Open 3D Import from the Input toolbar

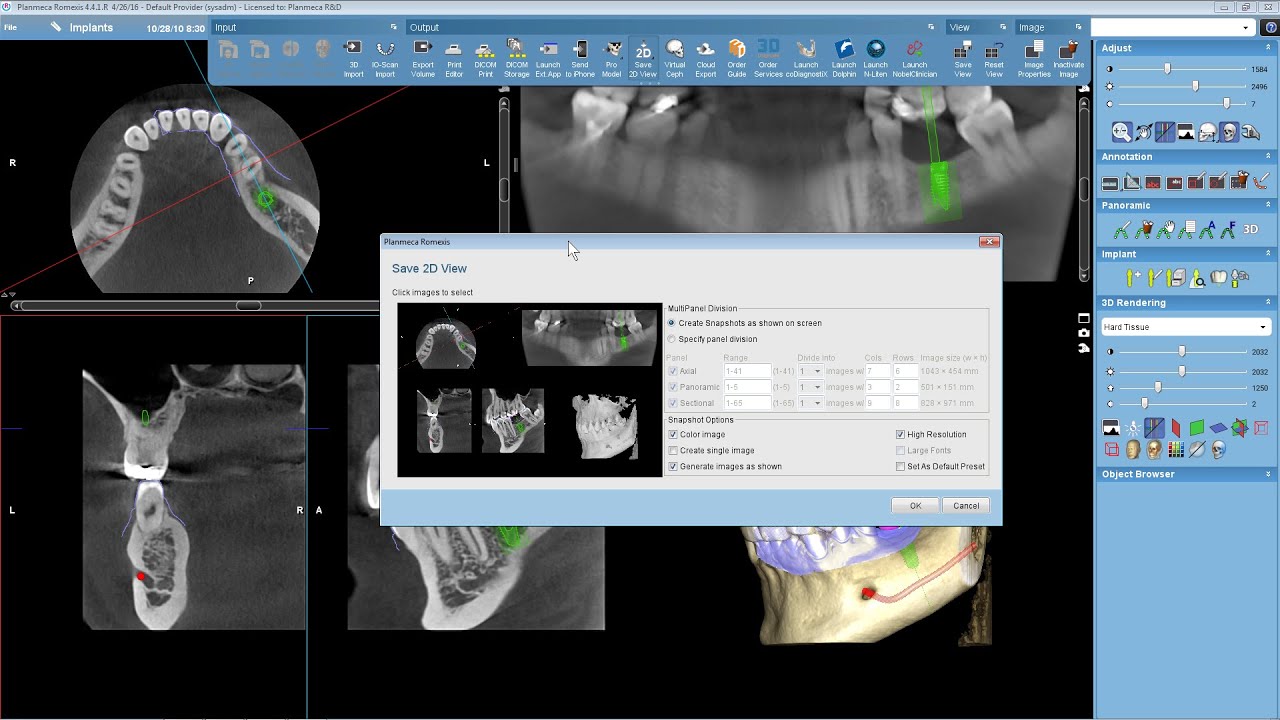click(x=353, y=59)
